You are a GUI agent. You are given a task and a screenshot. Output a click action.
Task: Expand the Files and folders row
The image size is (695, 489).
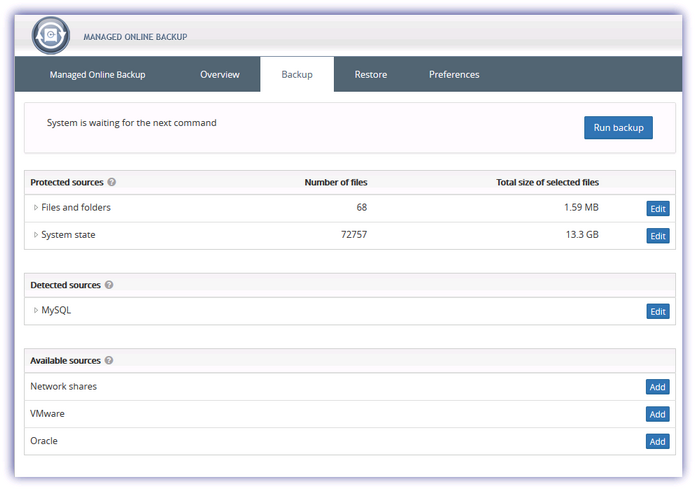click(35, 207)
